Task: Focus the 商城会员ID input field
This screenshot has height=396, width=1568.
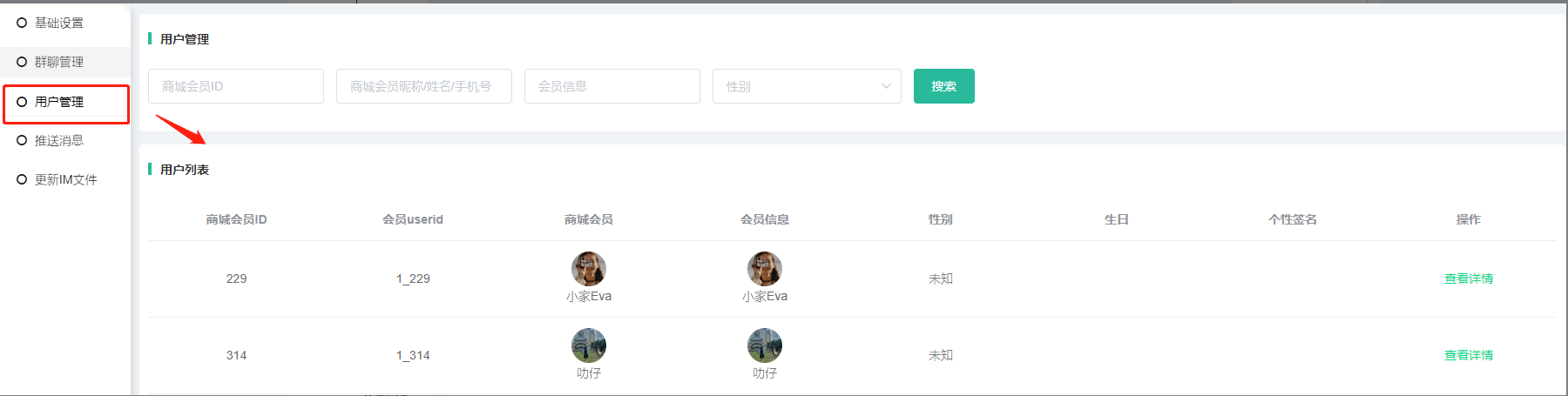Action: click(236, 86)
